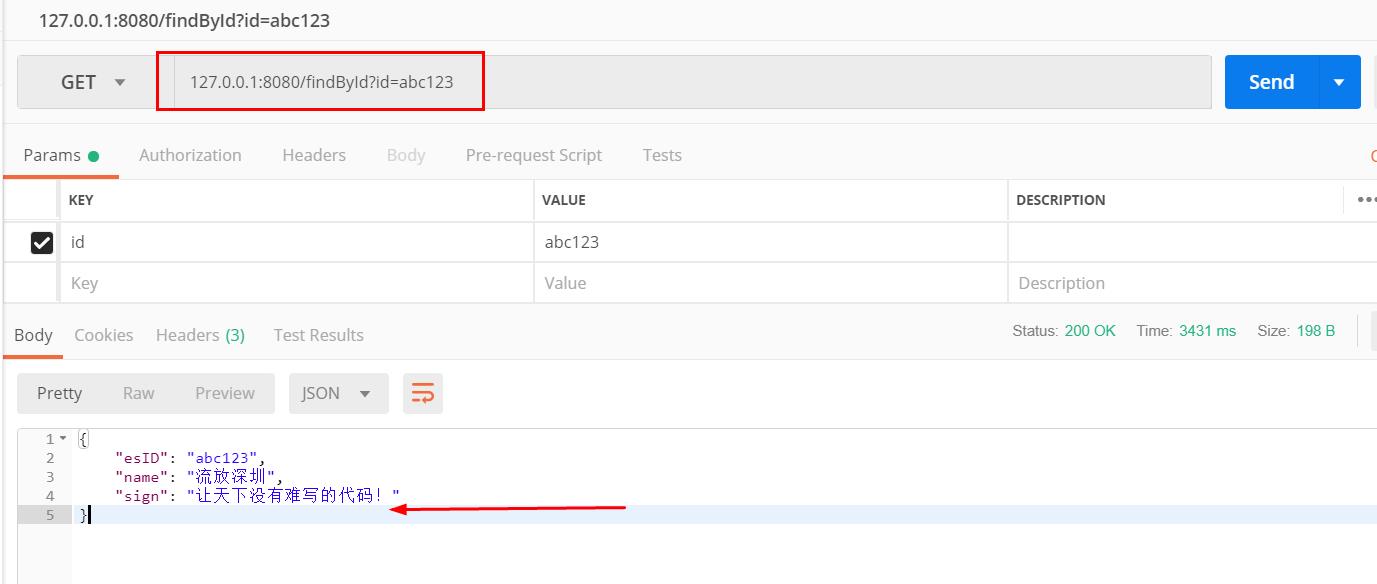The image size is (1377, 584).
Task: Open the Tests tab
Action: pos(662,155)
